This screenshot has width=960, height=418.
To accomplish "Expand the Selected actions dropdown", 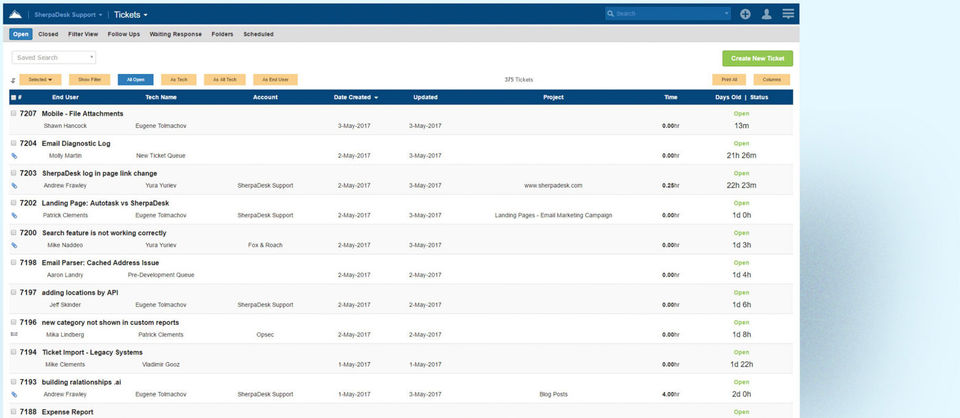I will (40, 80).
